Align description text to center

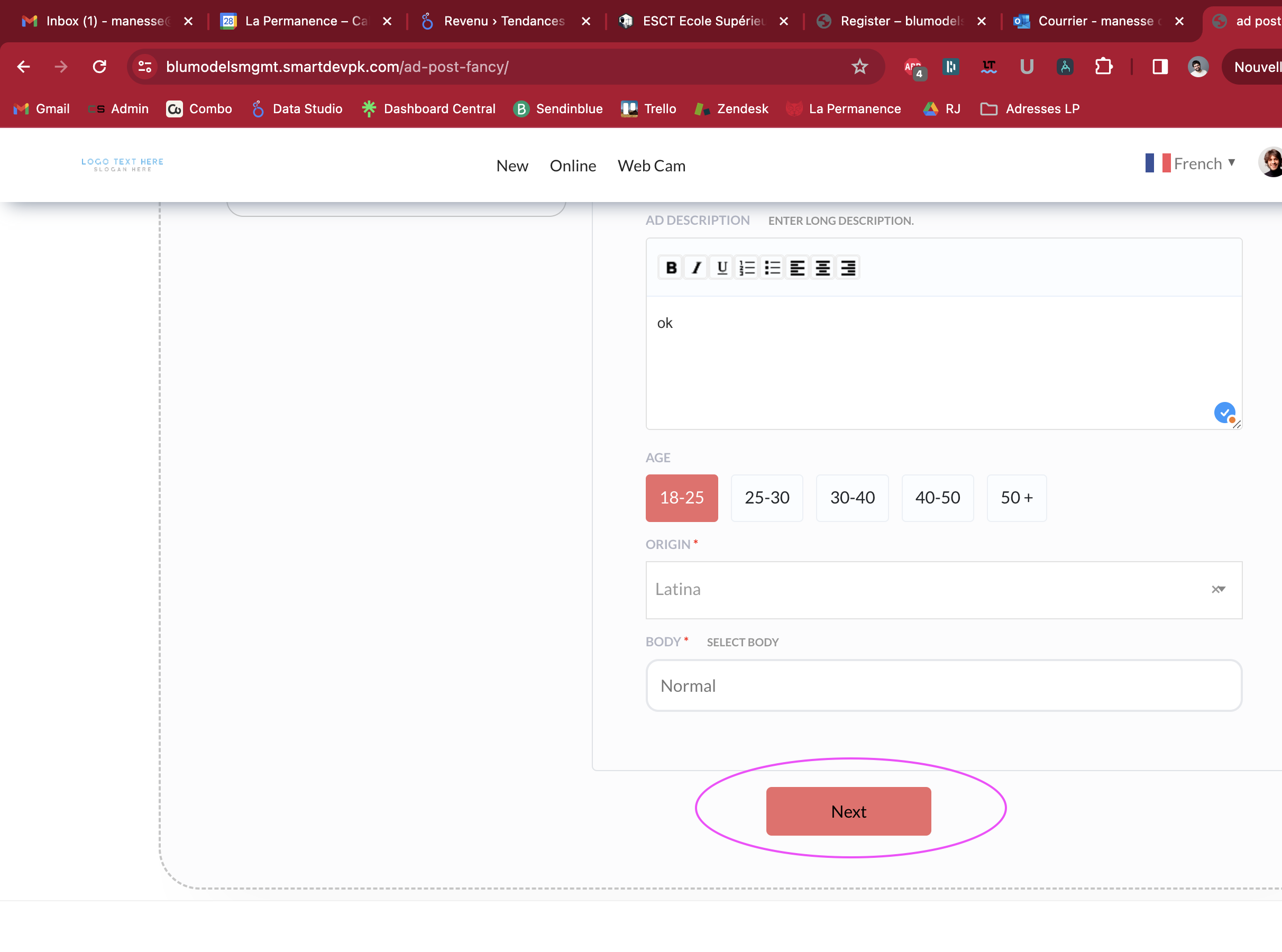pos(822,268)
